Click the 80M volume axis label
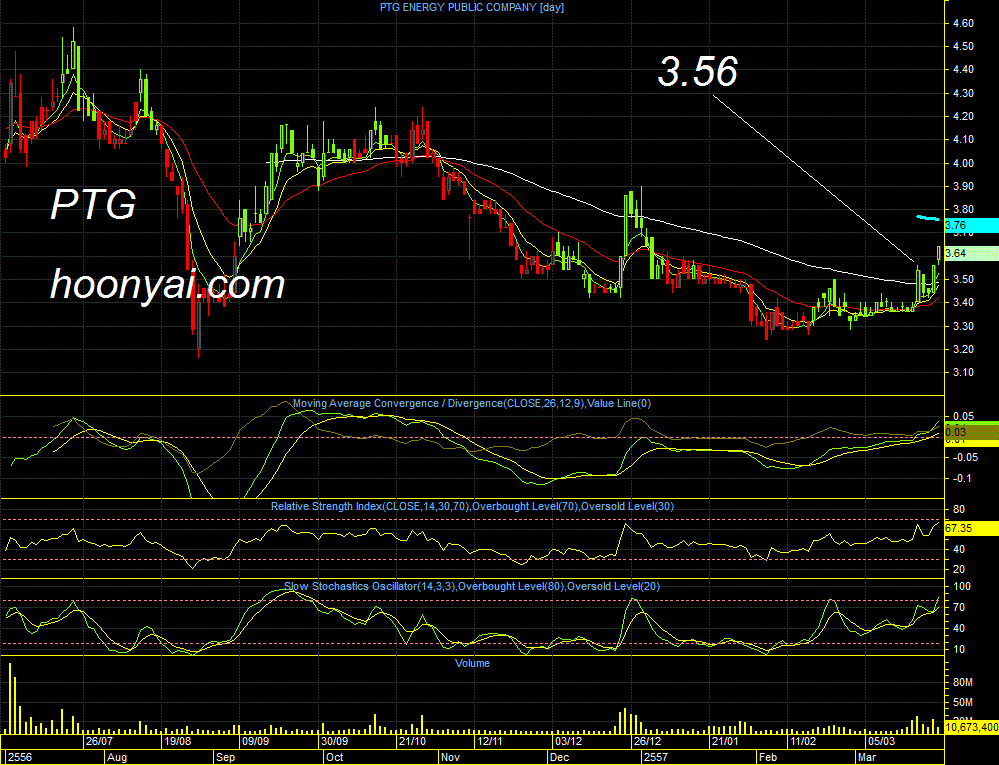Viewport: 999px width, 765px height. pyautogui.click(x=963, y=682)
